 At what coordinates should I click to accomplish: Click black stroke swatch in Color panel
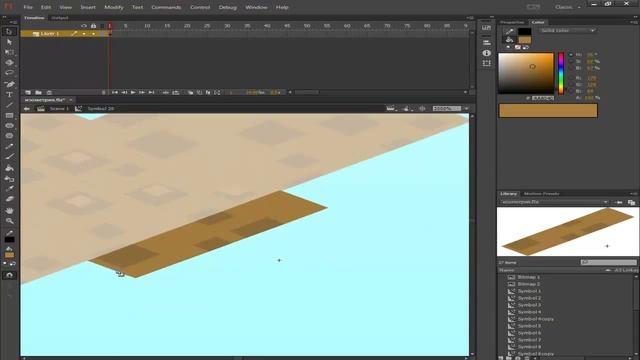click(524, 31)
